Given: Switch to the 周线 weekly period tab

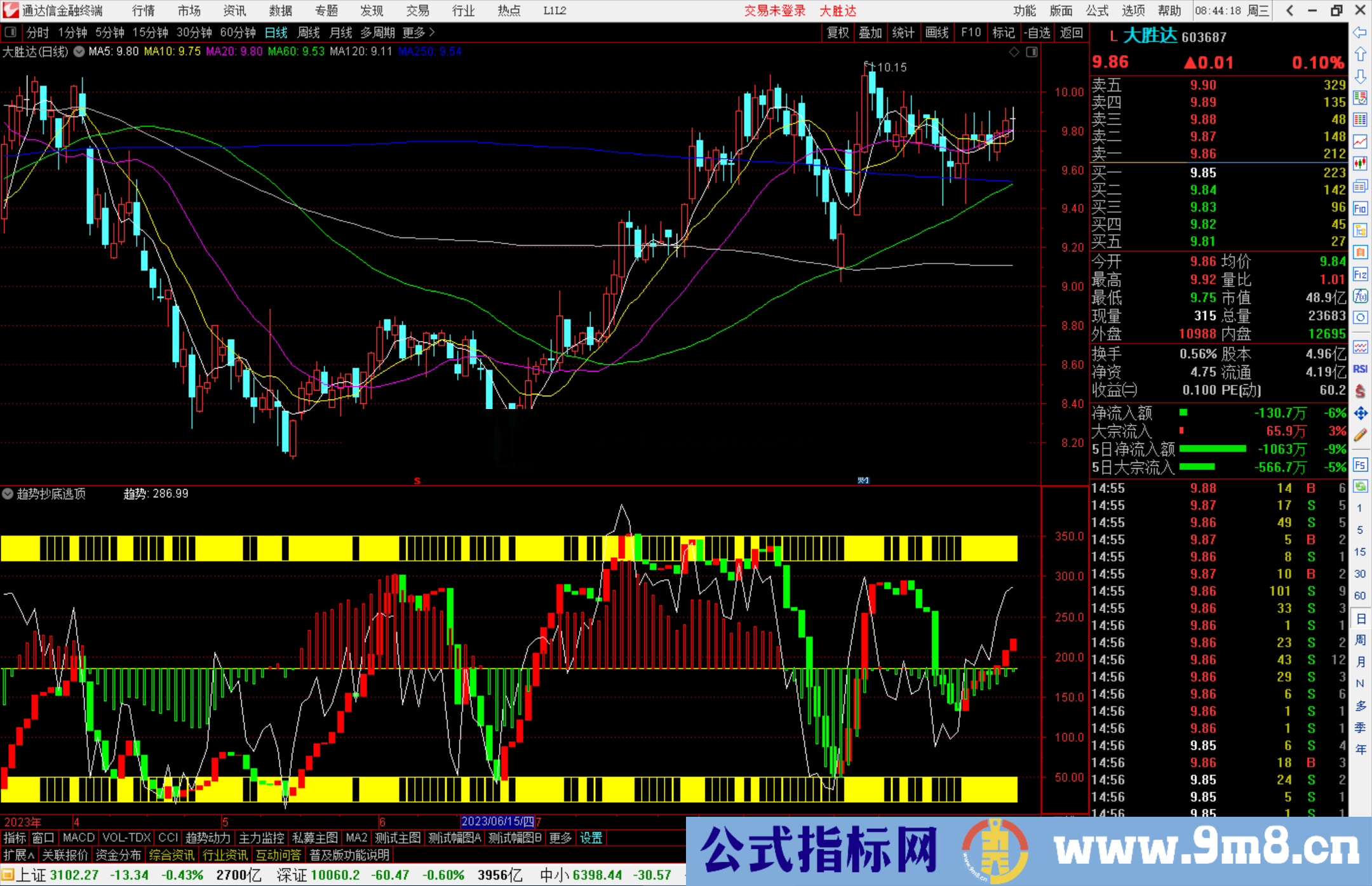Looking at the screenshot, I should click(309, 32).
